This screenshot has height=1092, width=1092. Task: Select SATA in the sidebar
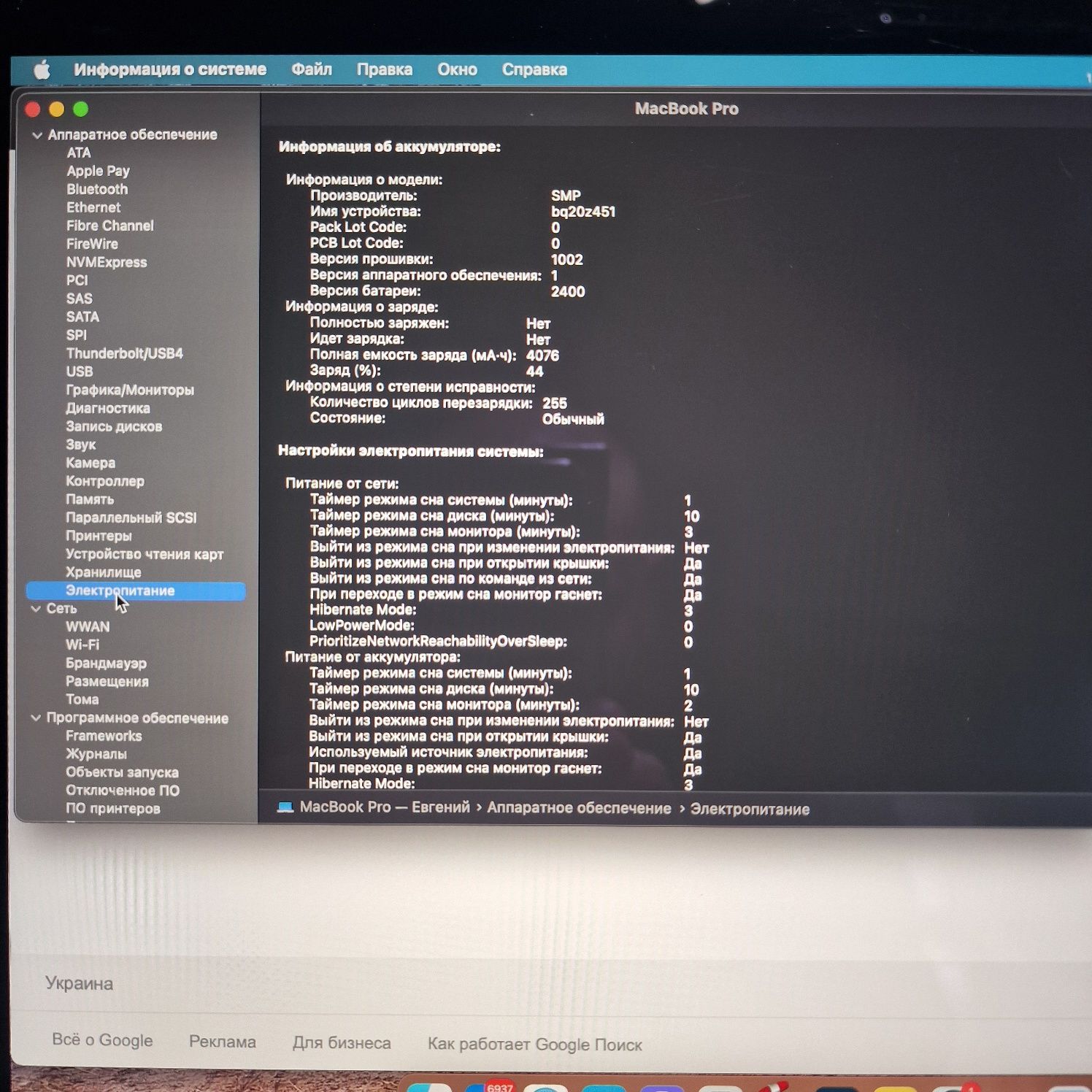pyautogui.click(x=82, y=317)
